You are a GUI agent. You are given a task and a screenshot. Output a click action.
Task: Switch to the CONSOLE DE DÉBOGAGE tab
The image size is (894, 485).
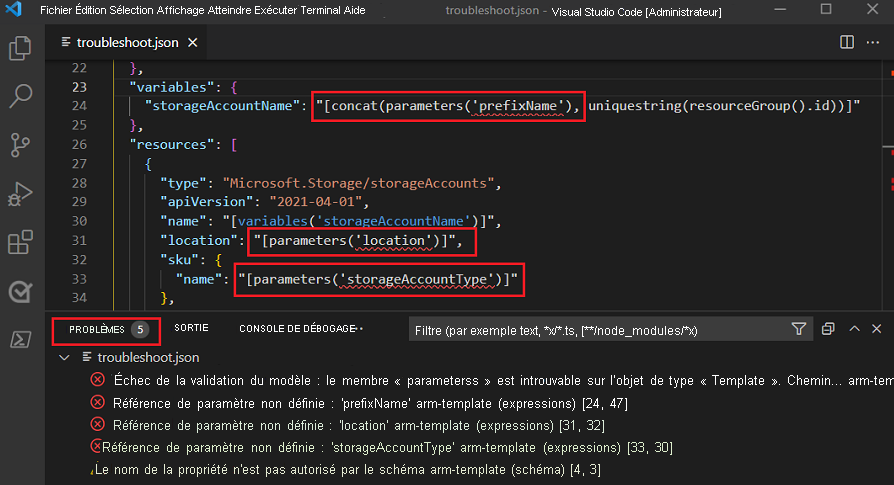(x=298, y=329)
